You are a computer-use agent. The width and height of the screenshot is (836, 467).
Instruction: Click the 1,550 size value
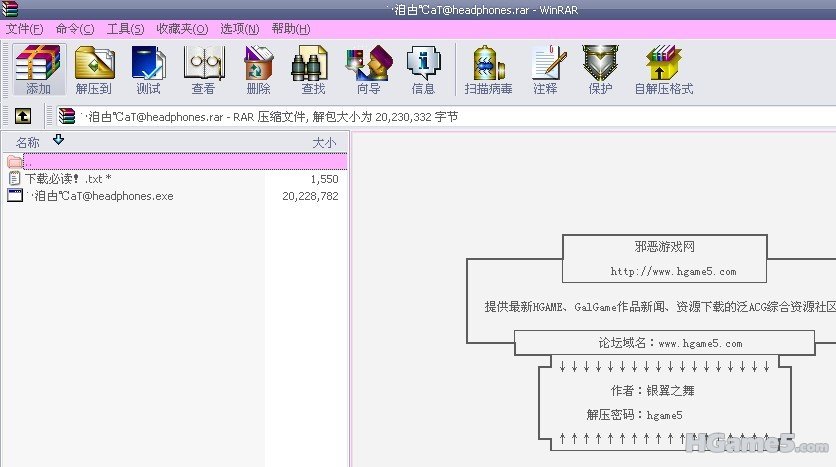coord(324,179)
